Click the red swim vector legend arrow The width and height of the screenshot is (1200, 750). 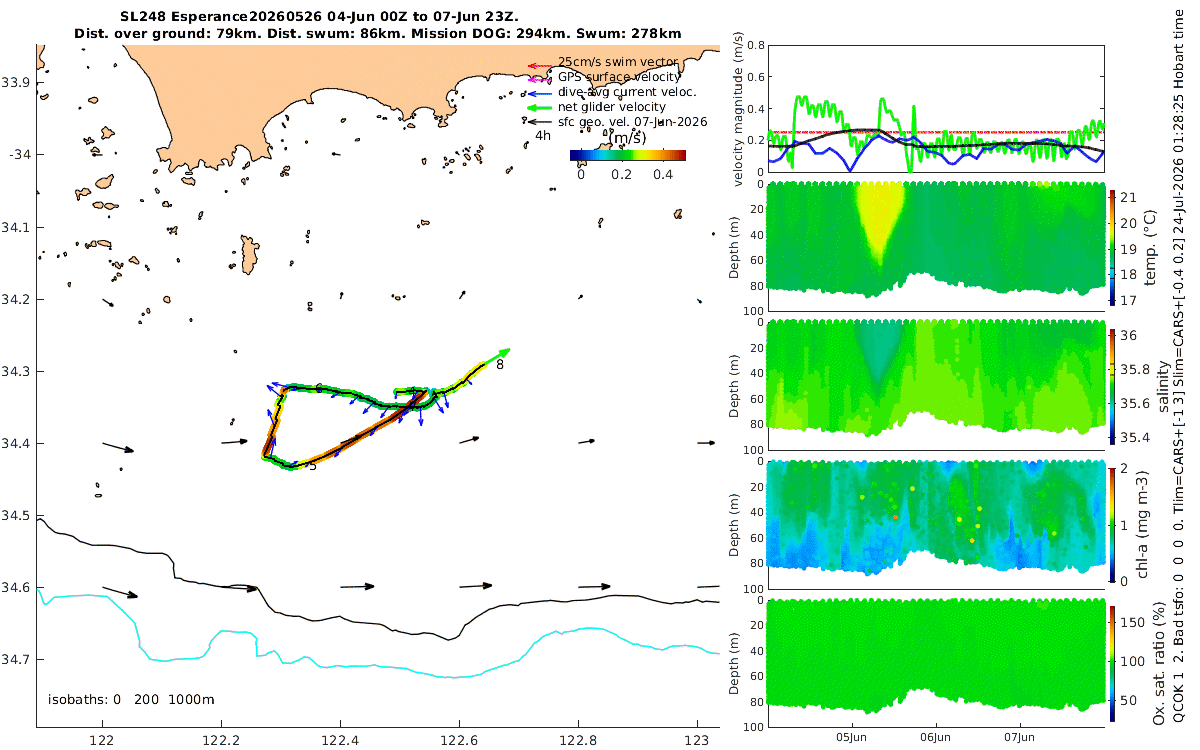540,65
